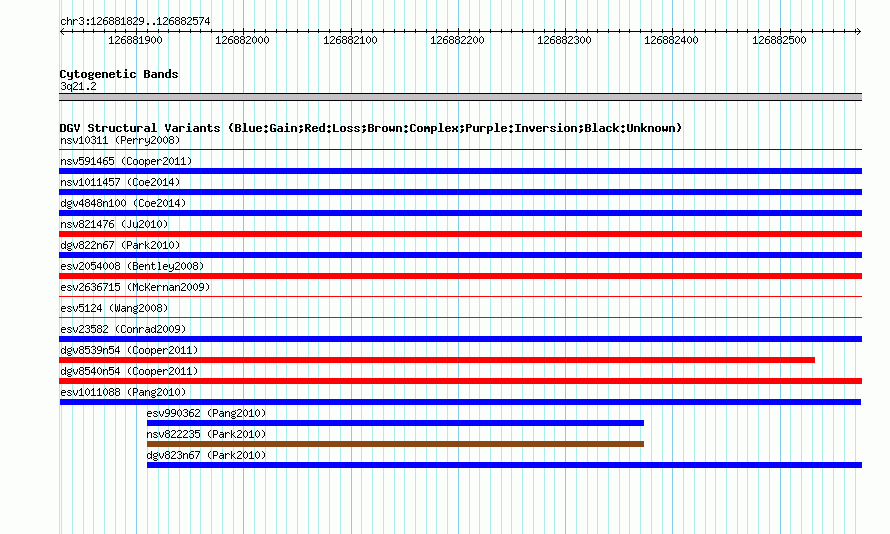Click the blue gain bar under nsv591465
The height and width of the screenshot is (534, 890).
tap(460, 171)
